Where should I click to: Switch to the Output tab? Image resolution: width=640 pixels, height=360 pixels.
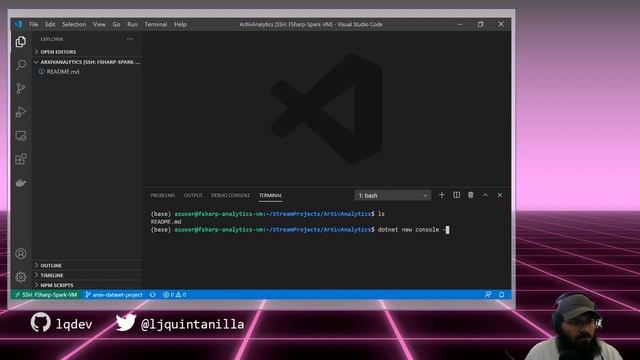193,196
